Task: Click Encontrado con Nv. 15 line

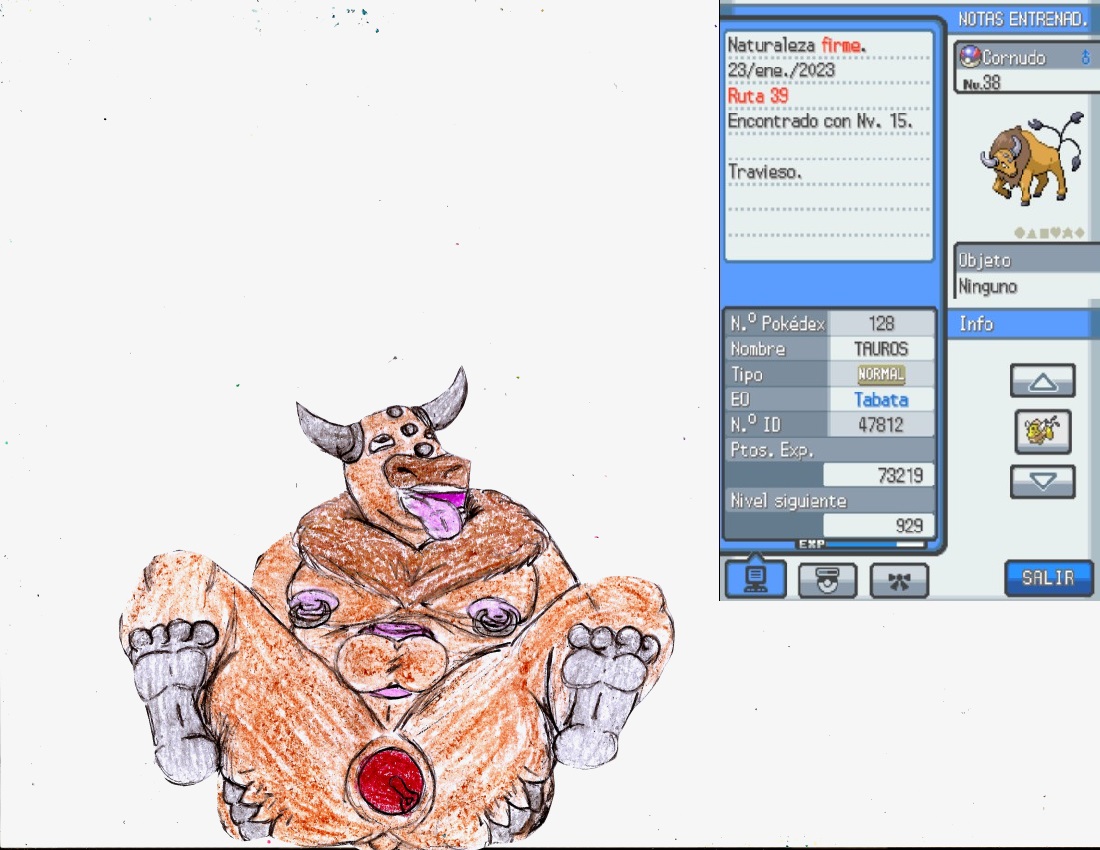Action: click(820, 121)
